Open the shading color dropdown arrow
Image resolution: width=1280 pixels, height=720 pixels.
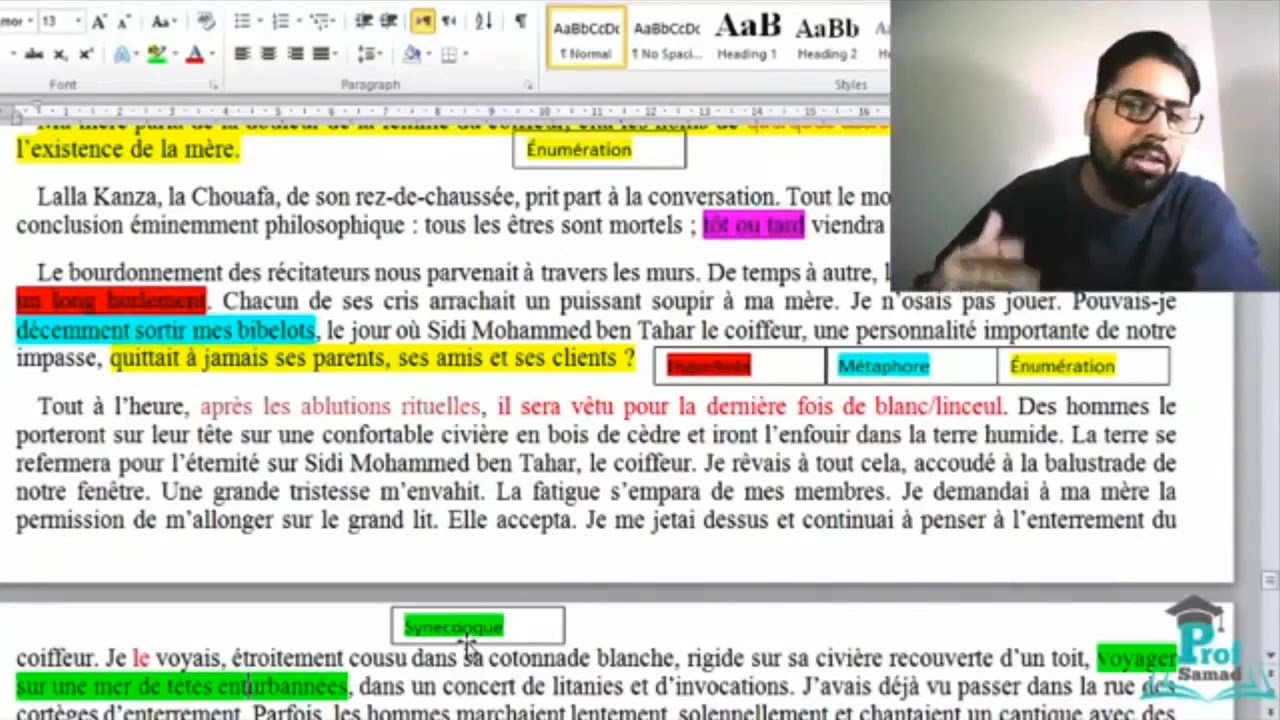(428, 54)
